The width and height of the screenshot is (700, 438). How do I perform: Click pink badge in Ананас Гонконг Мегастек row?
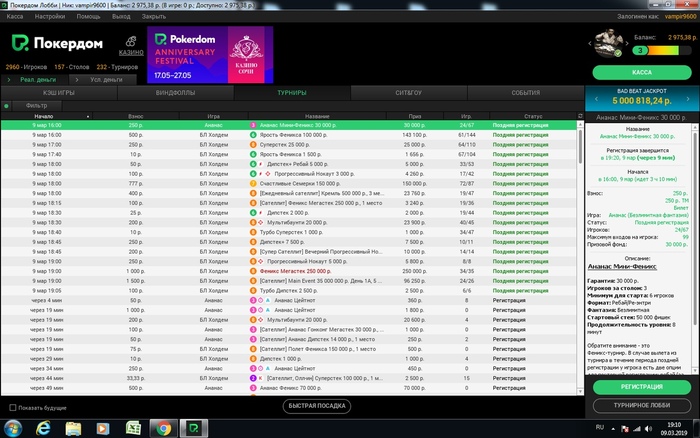click(253, 330)
